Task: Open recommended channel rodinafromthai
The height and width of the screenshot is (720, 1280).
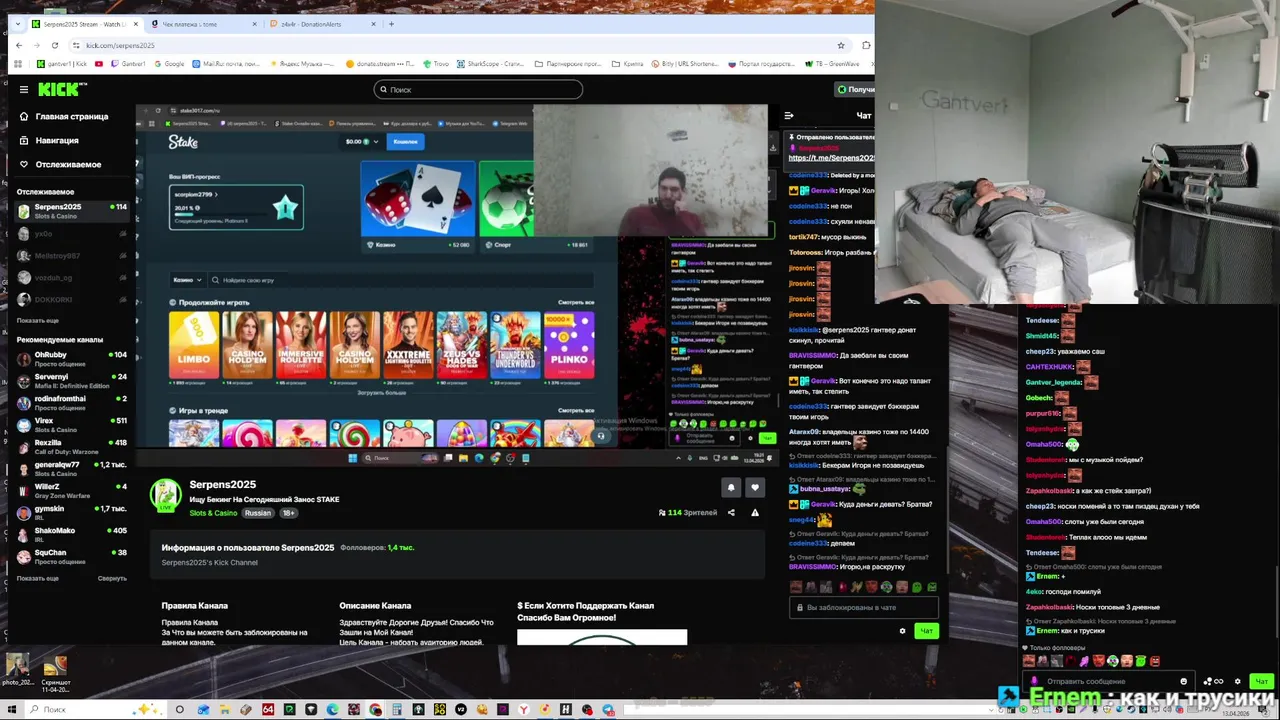Action: [x=72, y=403]
